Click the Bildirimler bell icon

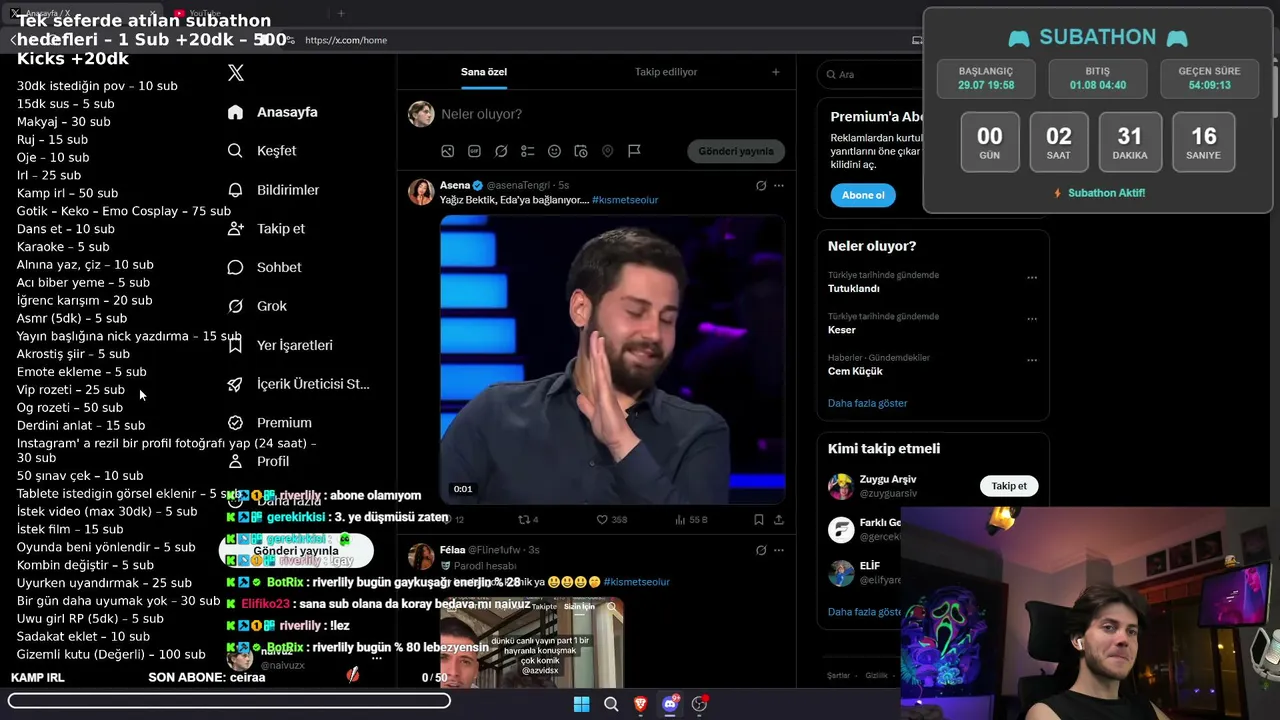(x=236, y=190)
